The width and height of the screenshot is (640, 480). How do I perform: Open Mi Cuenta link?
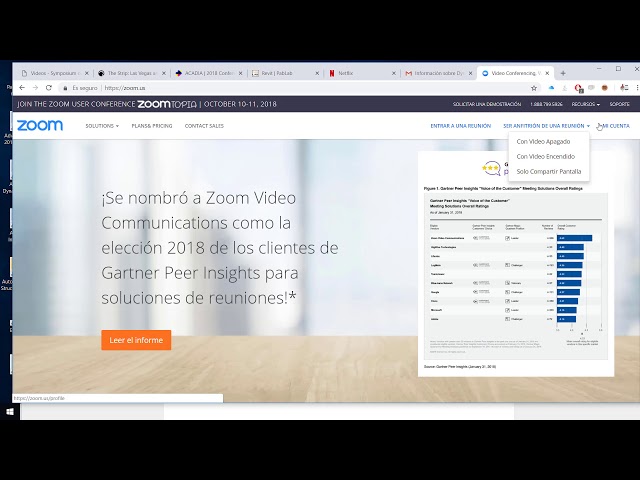coord(616,126)
